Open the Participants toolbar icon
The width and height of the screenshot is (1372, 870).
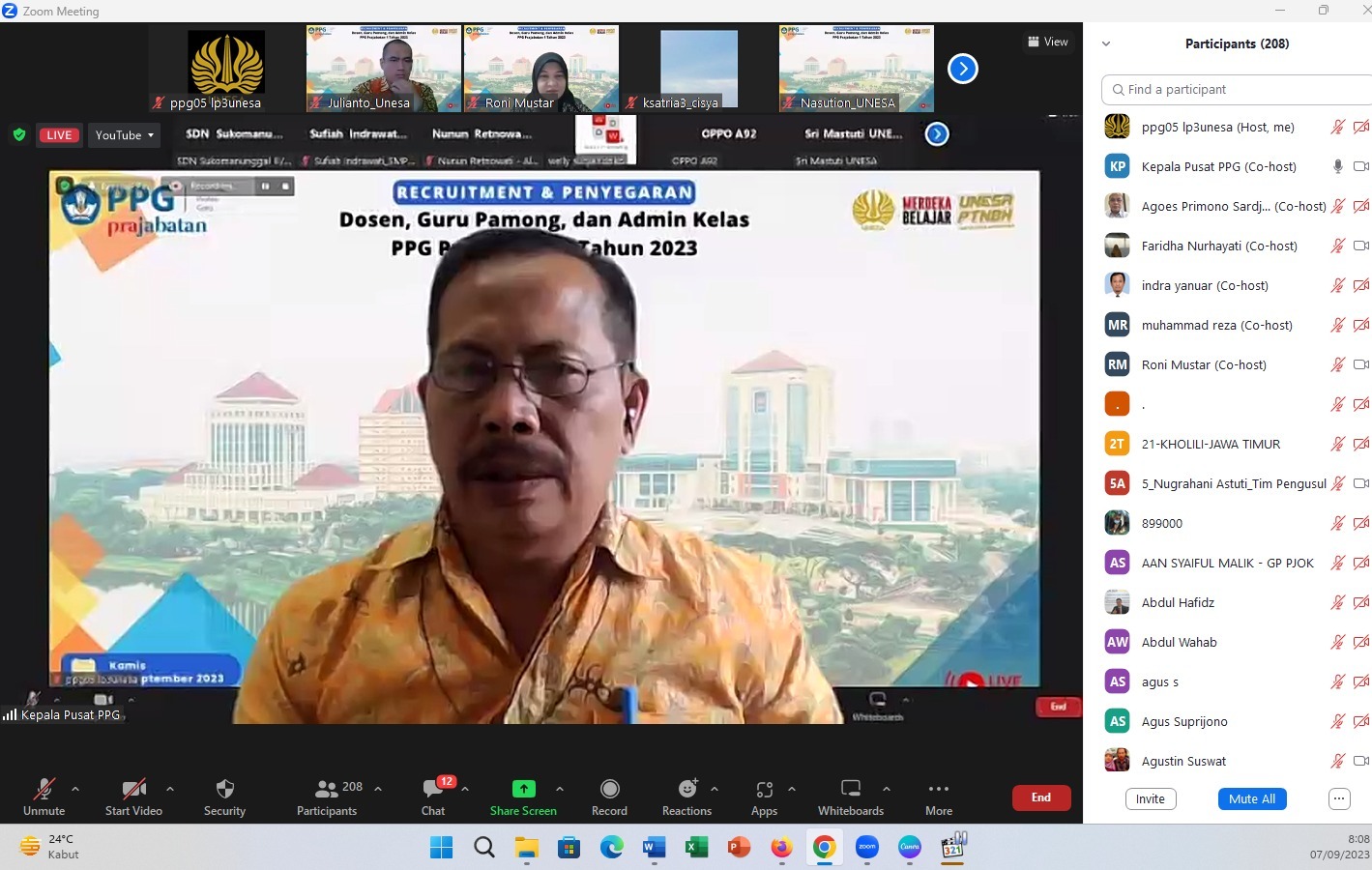point(327,789)
